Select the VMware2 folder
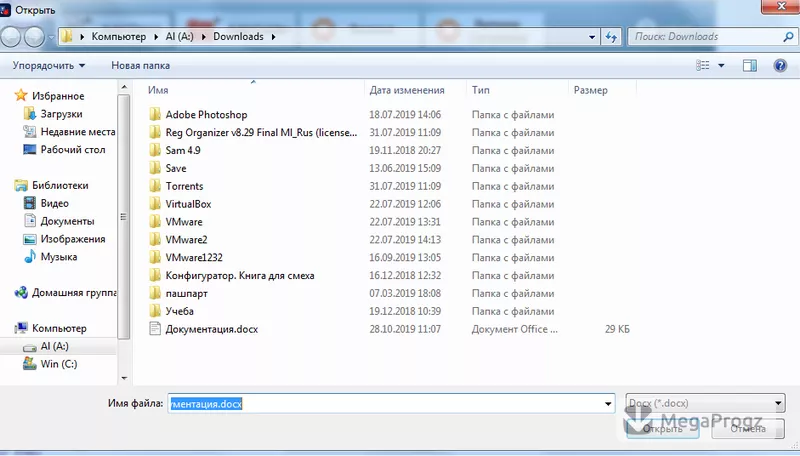This screenshot has width=800, height=456. pos(187,239)
